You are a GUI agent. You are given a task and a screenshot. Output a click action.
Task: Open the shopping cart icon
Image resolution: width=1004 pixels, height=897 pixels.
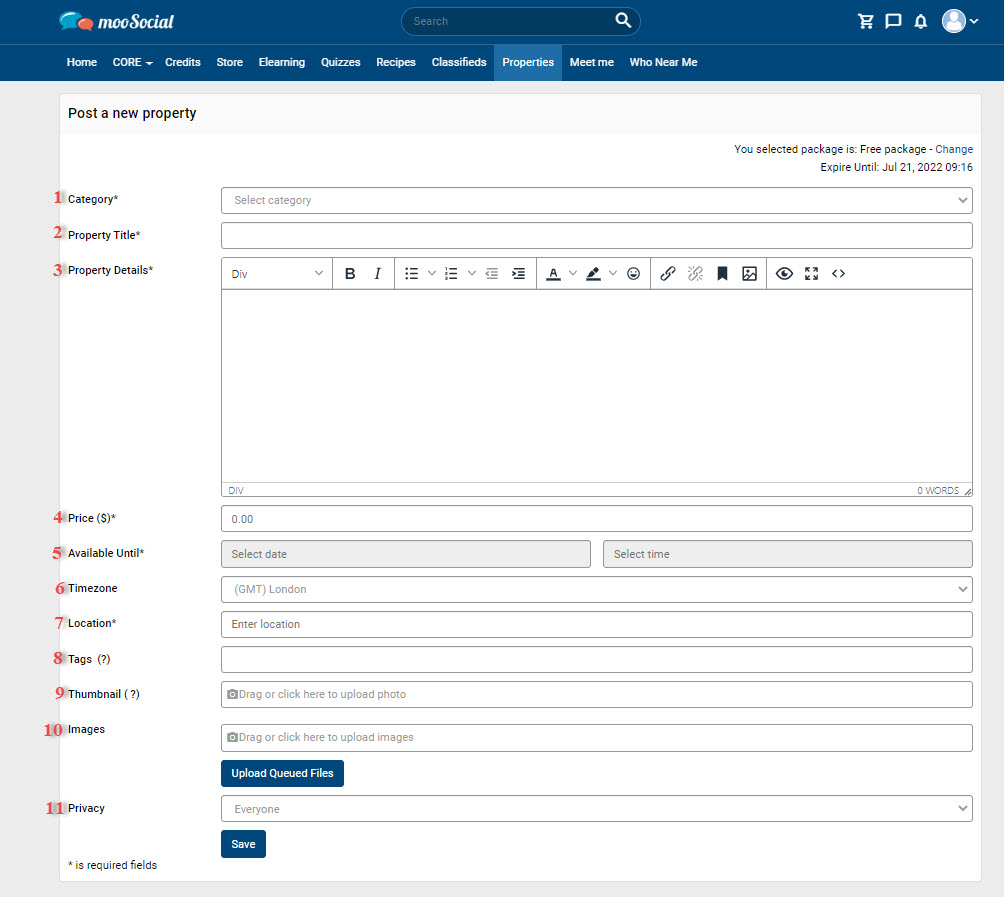[866, 21]
